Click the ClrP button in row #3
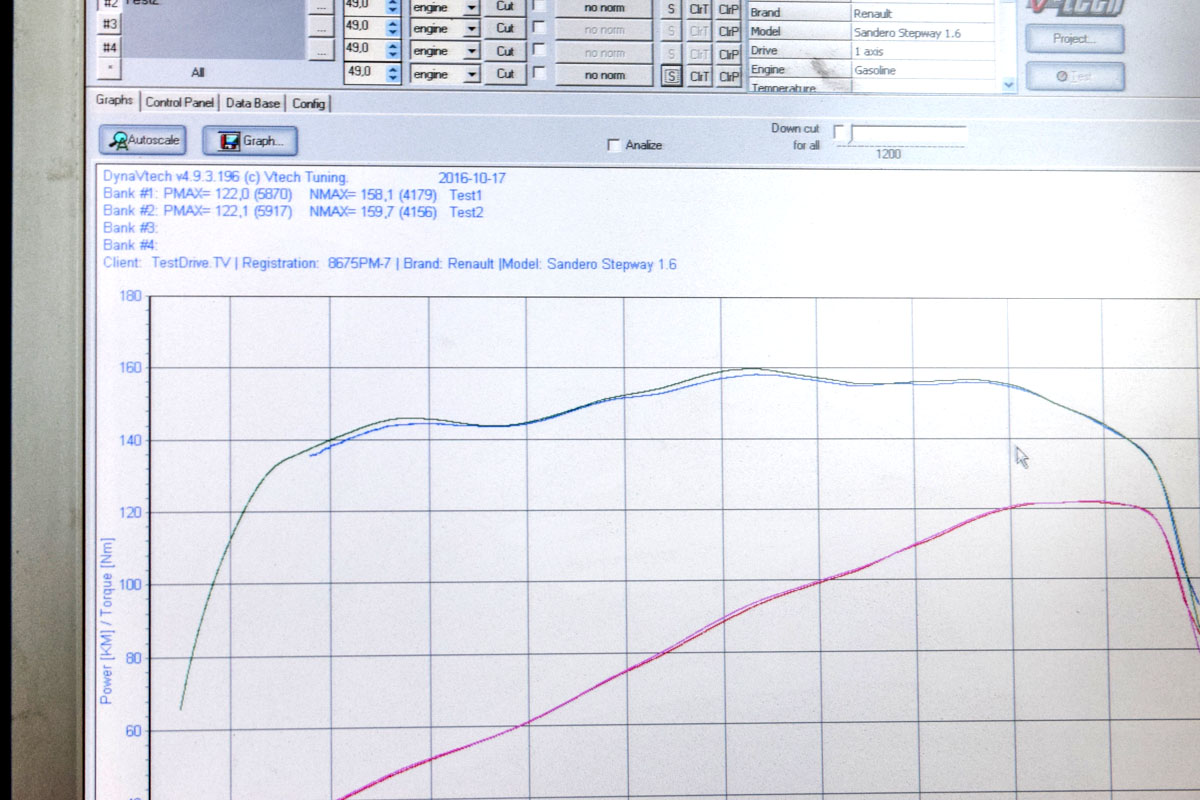 pos(729,30)
